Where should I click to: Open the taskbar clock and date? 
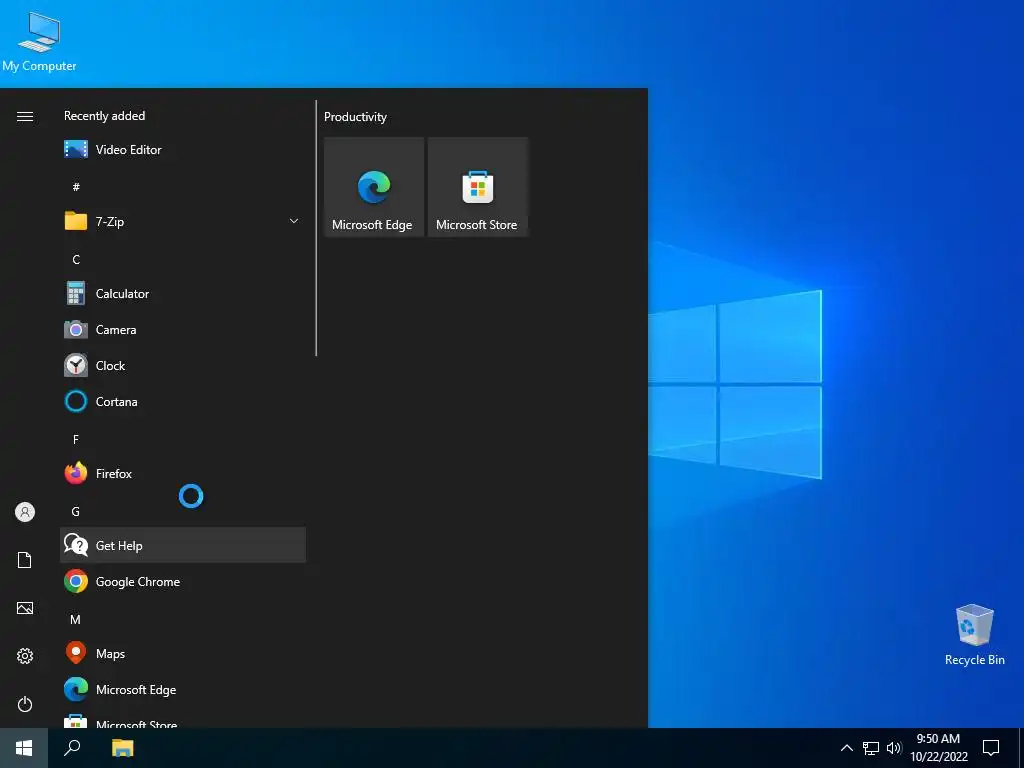[x=938, y=748]
